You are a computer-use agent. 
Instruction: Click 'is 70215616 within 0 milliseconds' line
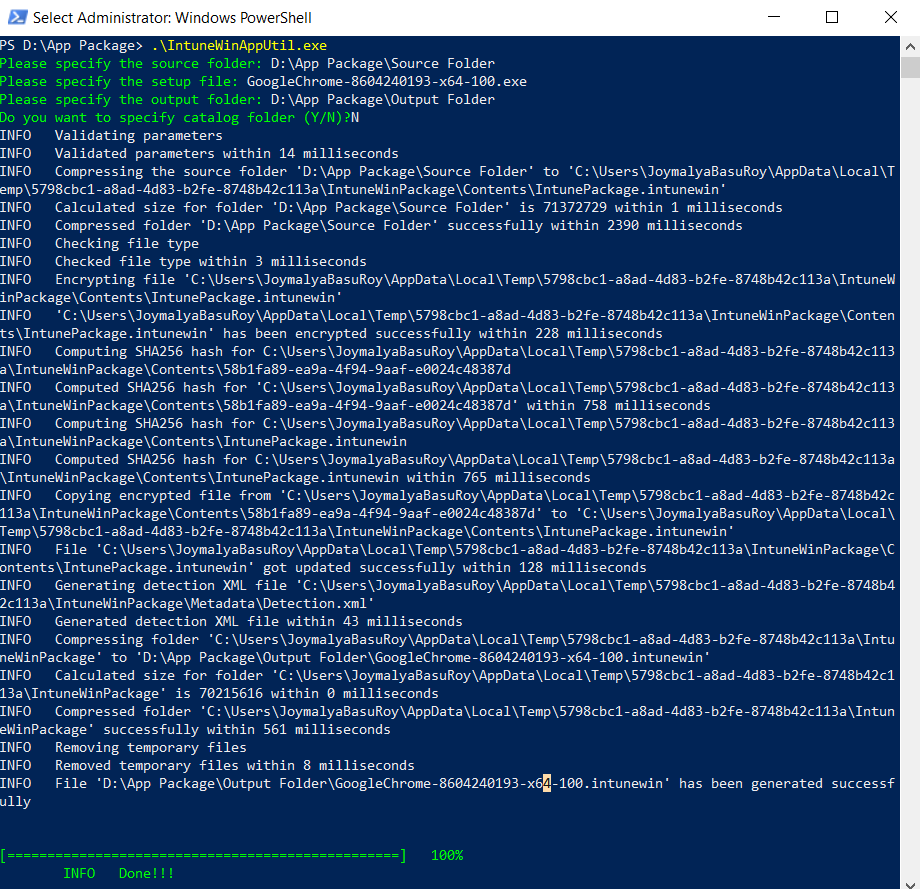[219, 694]
